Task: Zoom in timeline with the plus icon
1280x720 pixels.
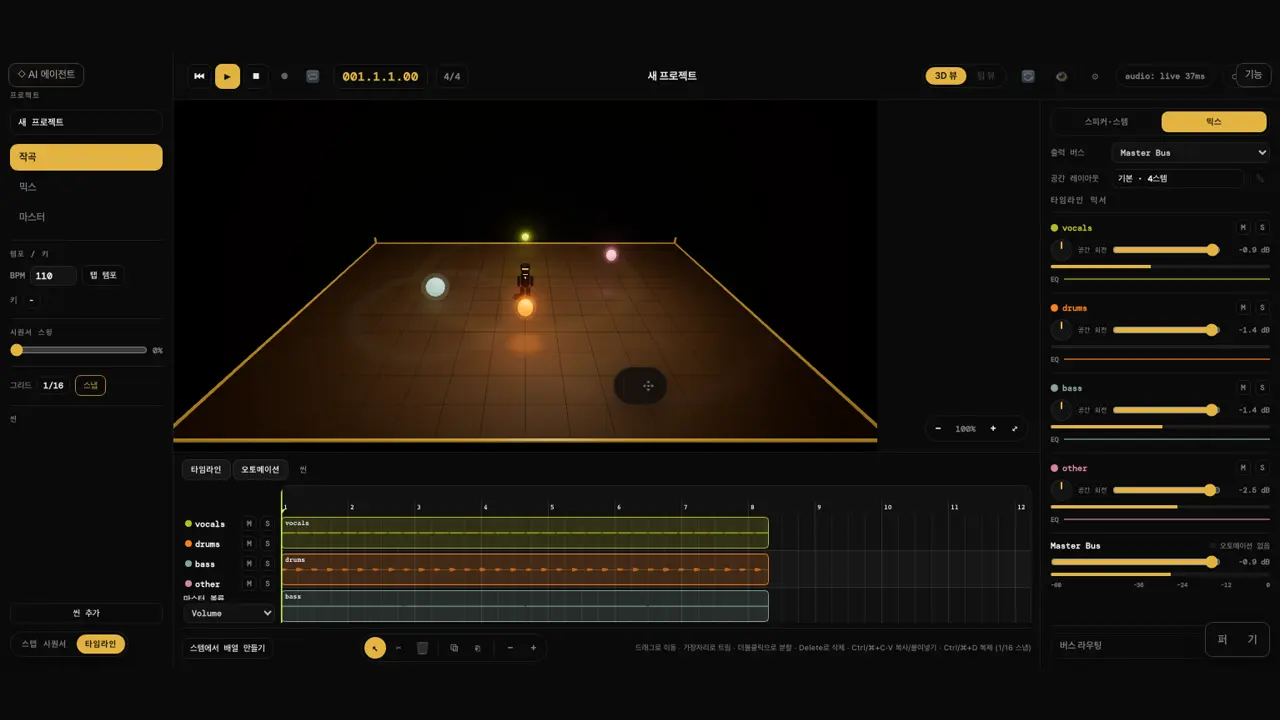Action: click(533, 648)
